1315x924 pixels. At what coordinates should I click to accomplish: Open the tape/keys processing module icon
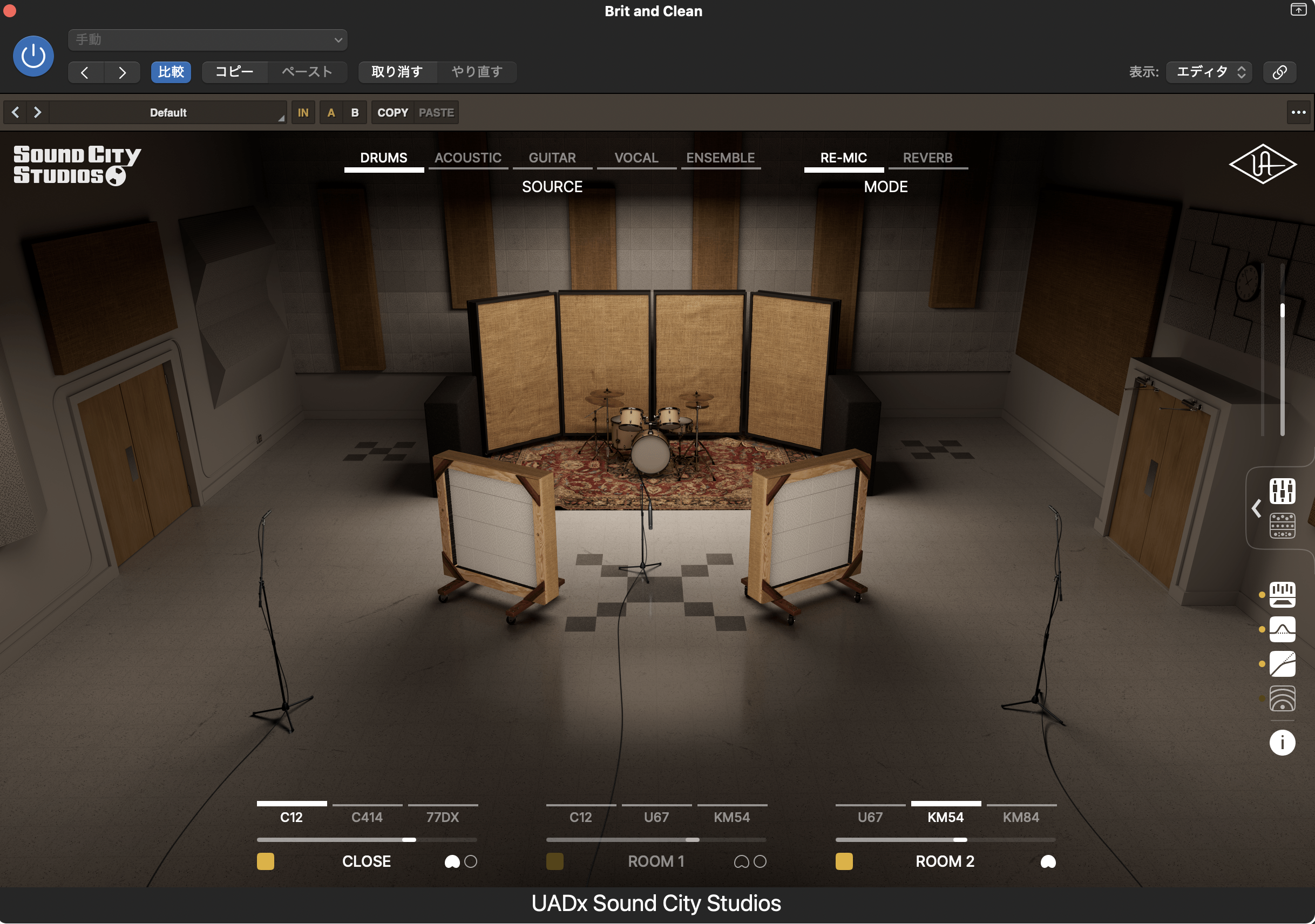pos(1283,594)
